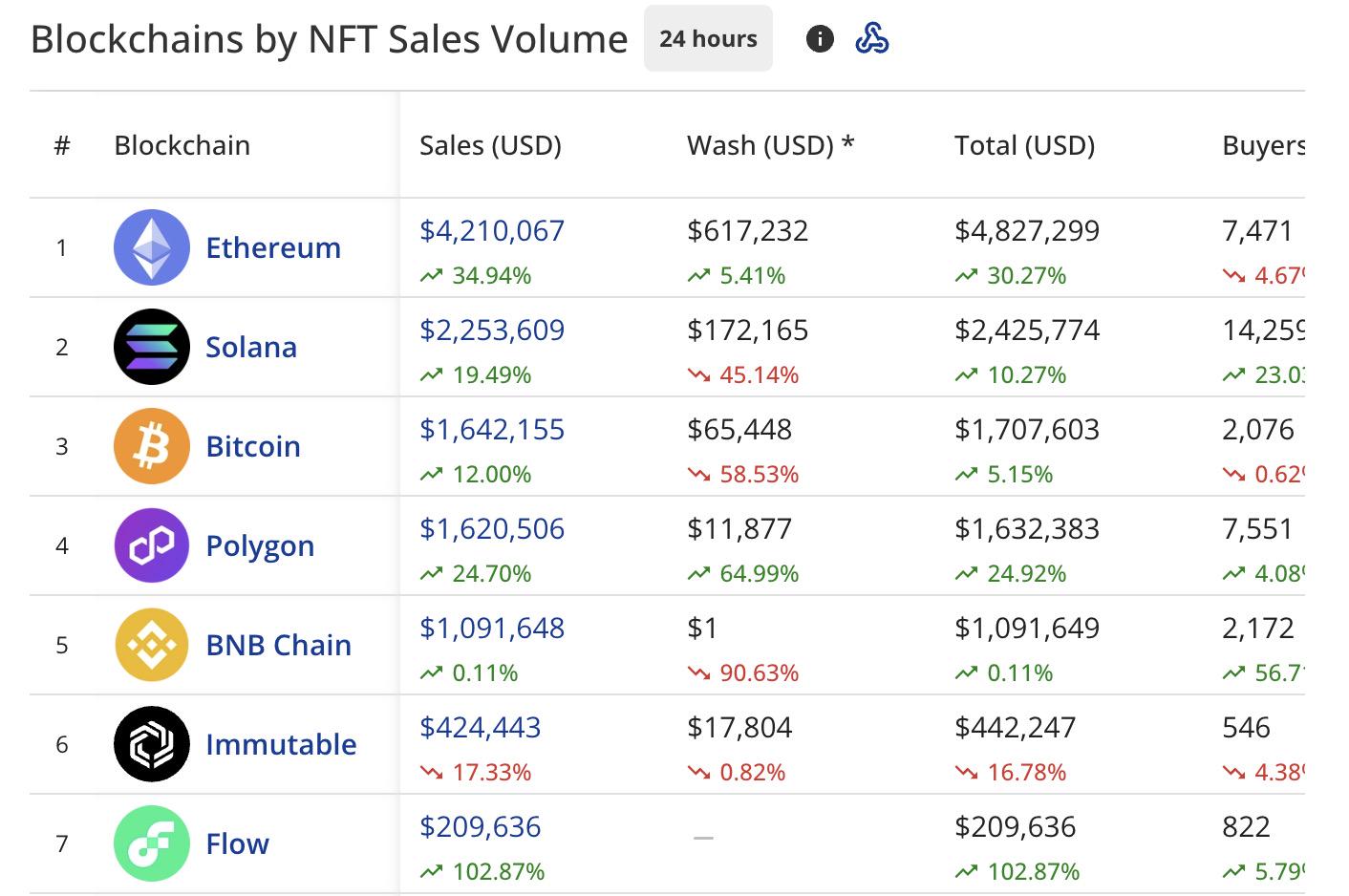The image size is (1349, 896).
Task: Click the BNB Chain name link
Action: (278, 645)
